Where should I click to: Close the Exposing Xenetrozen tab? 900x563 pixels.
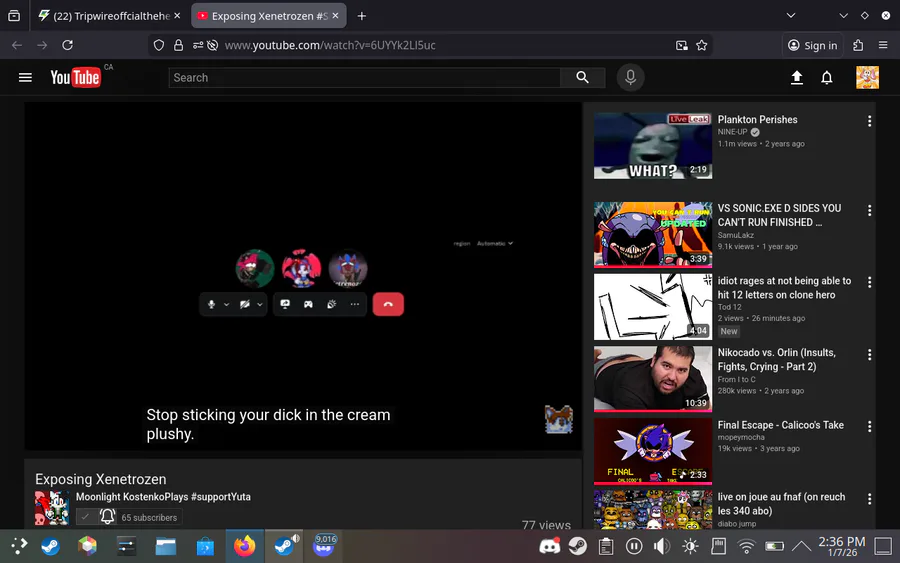(336, 15)
